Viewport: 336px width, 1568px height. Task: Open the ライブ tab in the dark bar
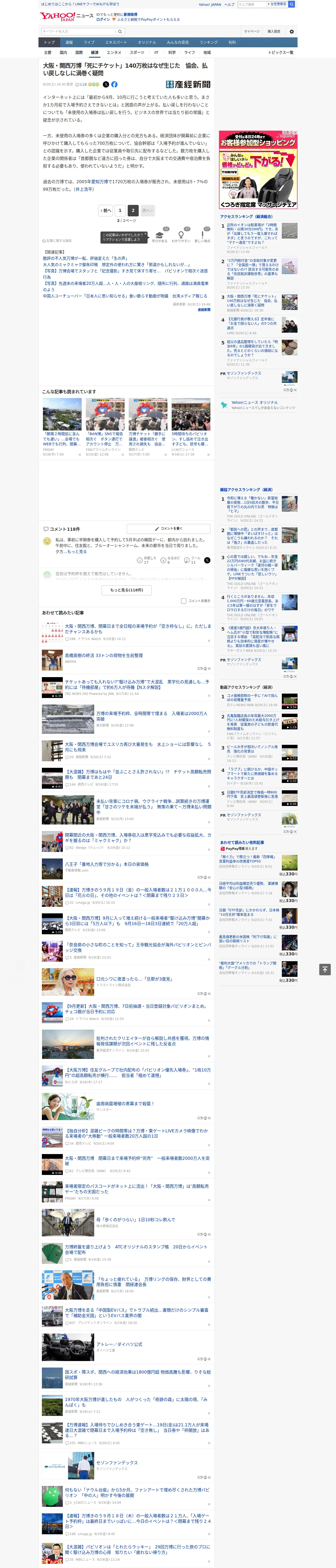coord(89,43)
